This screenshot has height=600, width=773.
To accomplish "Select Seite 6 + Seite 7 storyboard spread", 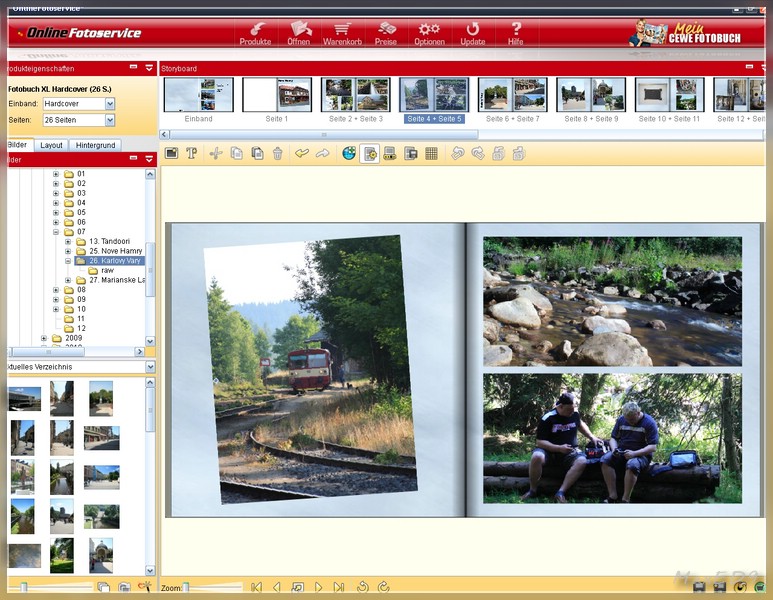I will pyautogui.click(x=513, y=95).
